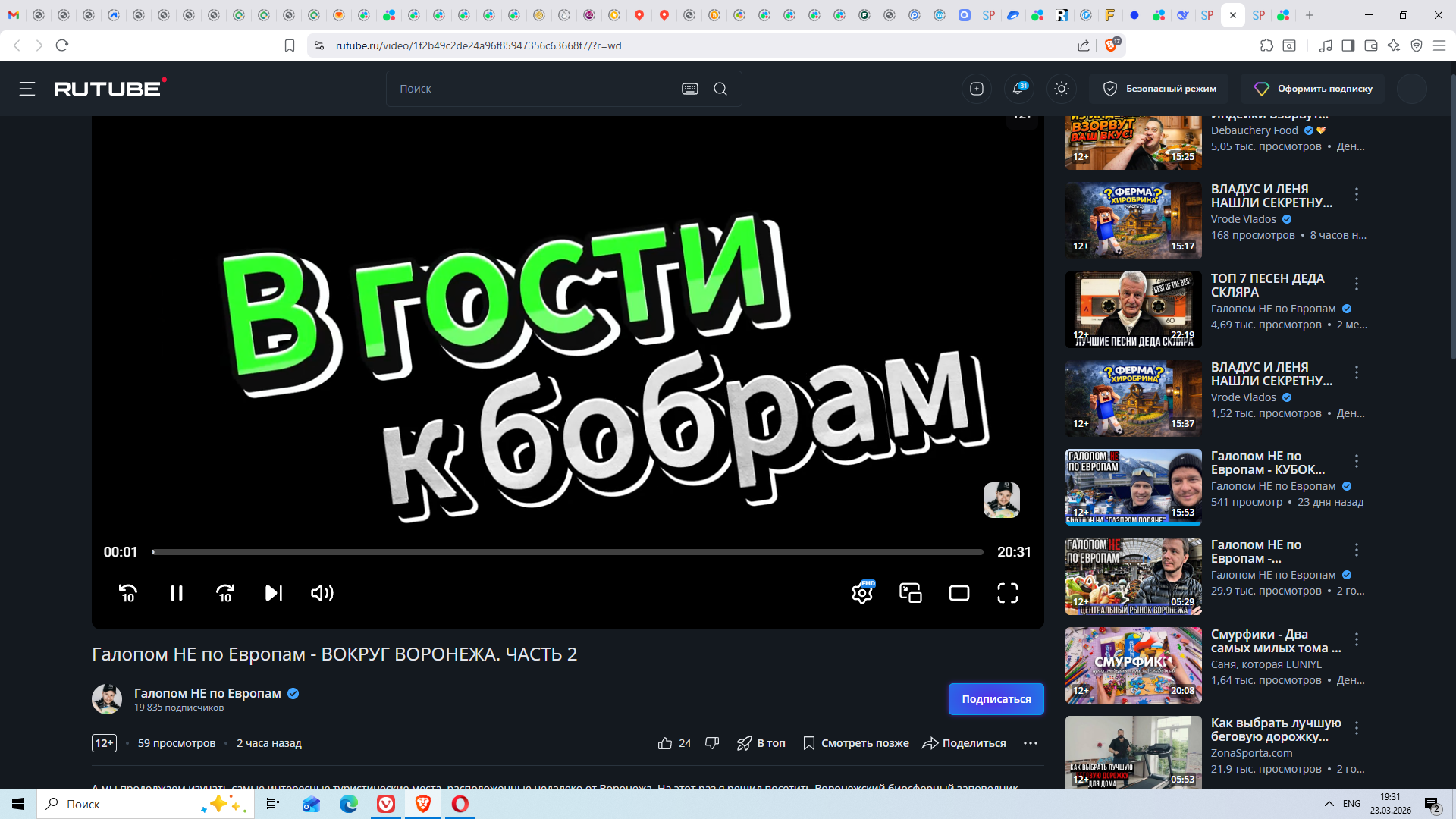
Task: Open notifications bell
Action: [1018, 89]
